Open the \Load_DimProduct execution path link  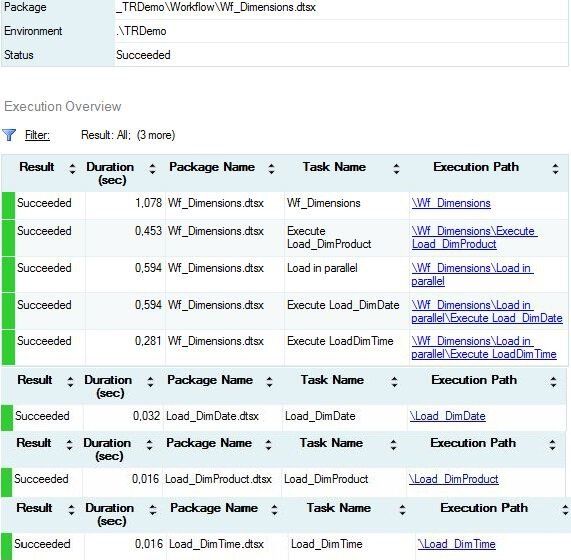pyautogui.click(x=453, y=479)
